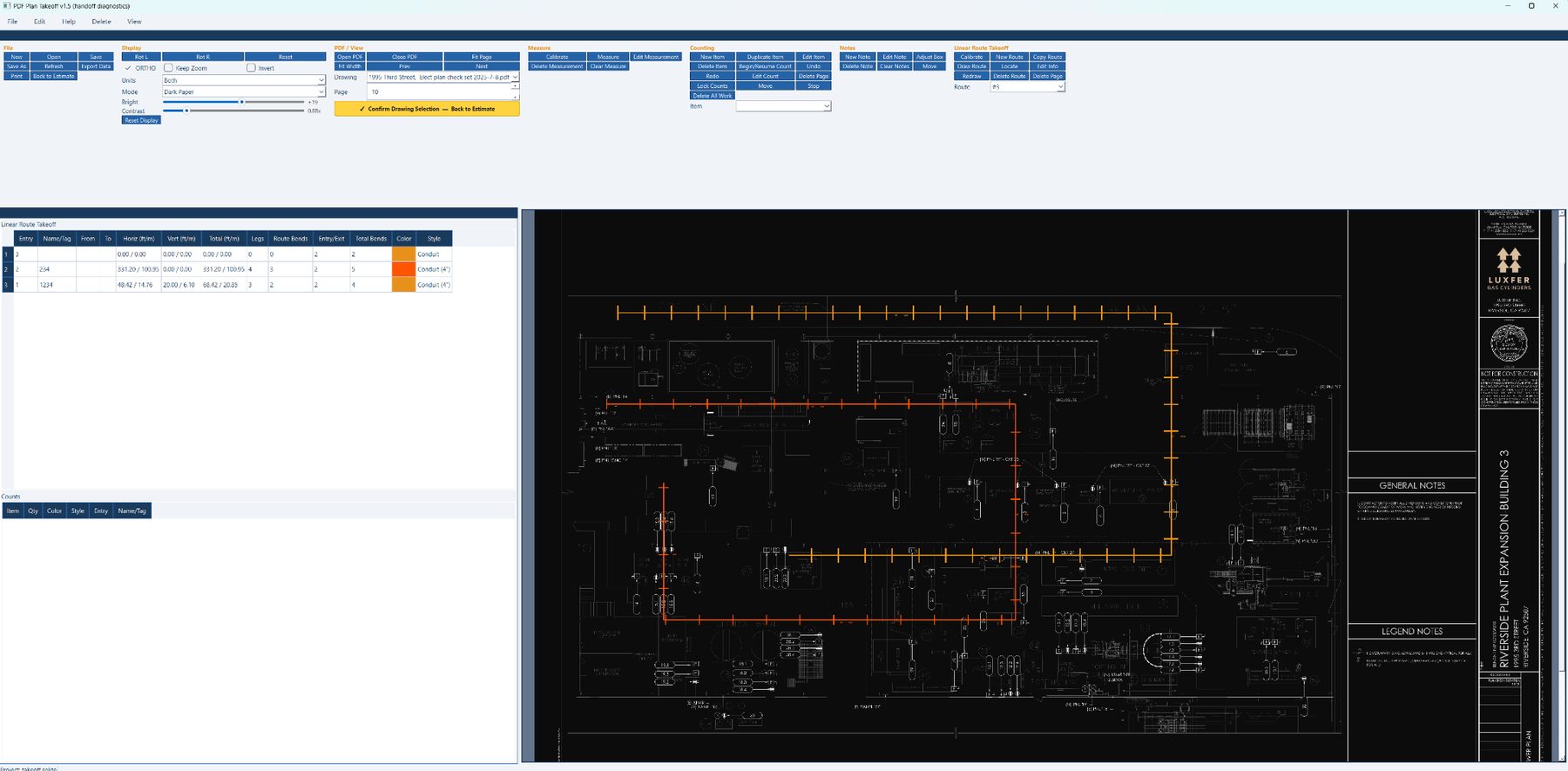Viewport: 1568px width, 771px height.
Task: Click the Refresh button
Action: click(x=54, y=66)
